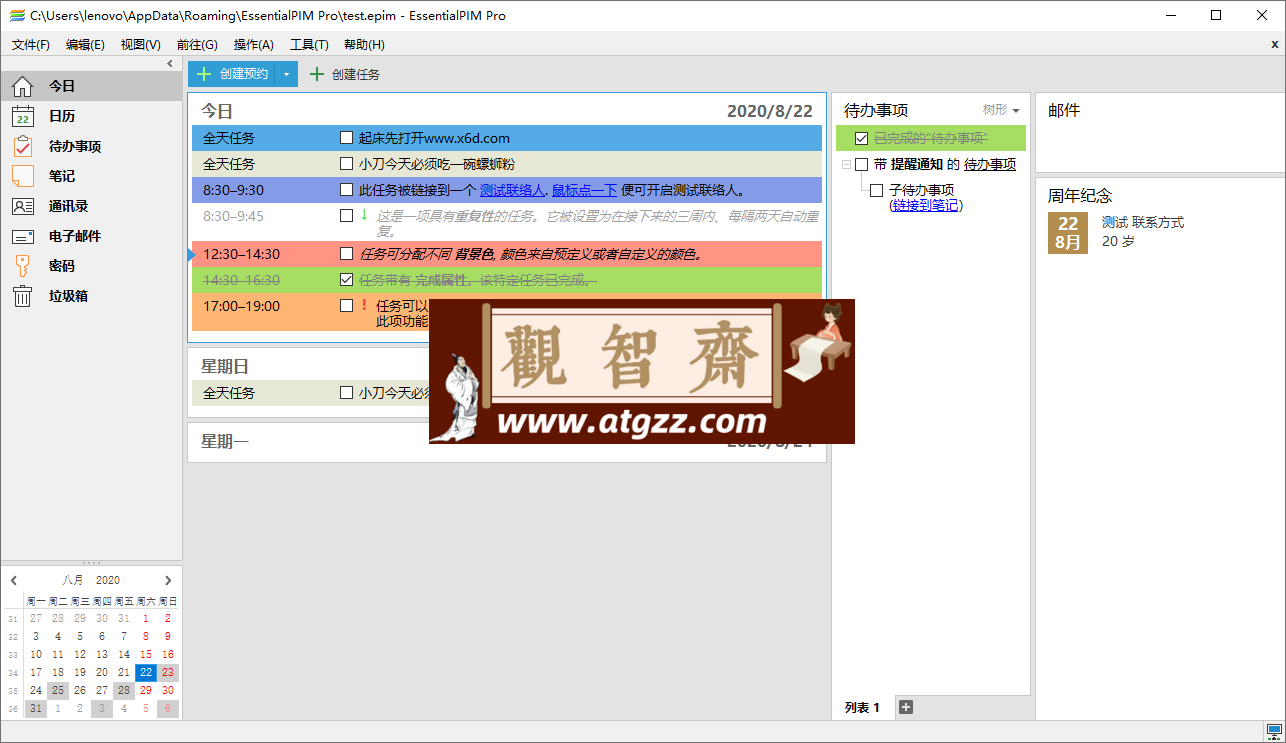
Task: Open the 今日 home view in sidebar
Action: pyautogui.click(x=91, y=86)
